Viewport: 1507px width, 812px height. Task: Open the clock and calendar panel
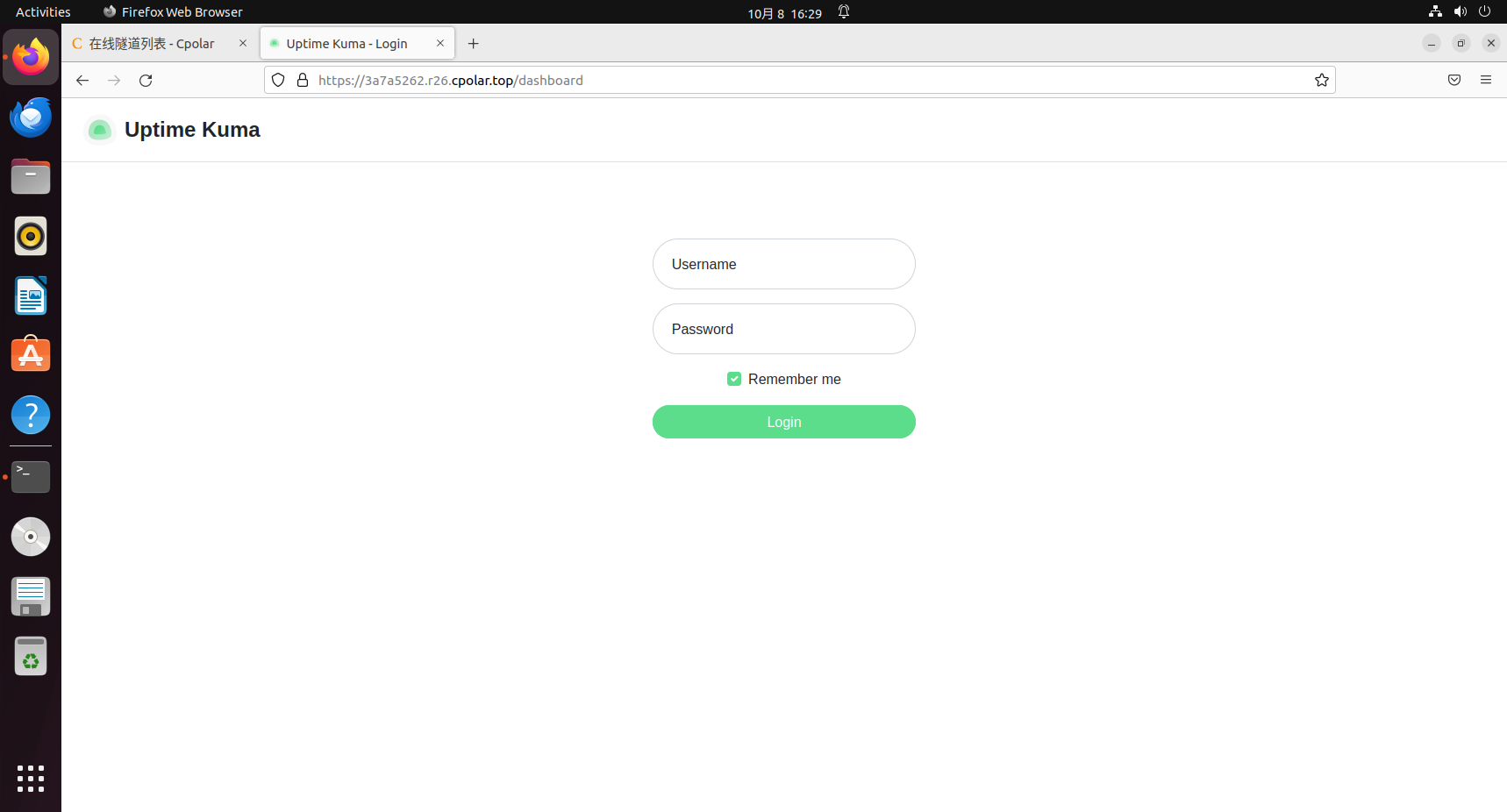[x=784, y=13]
